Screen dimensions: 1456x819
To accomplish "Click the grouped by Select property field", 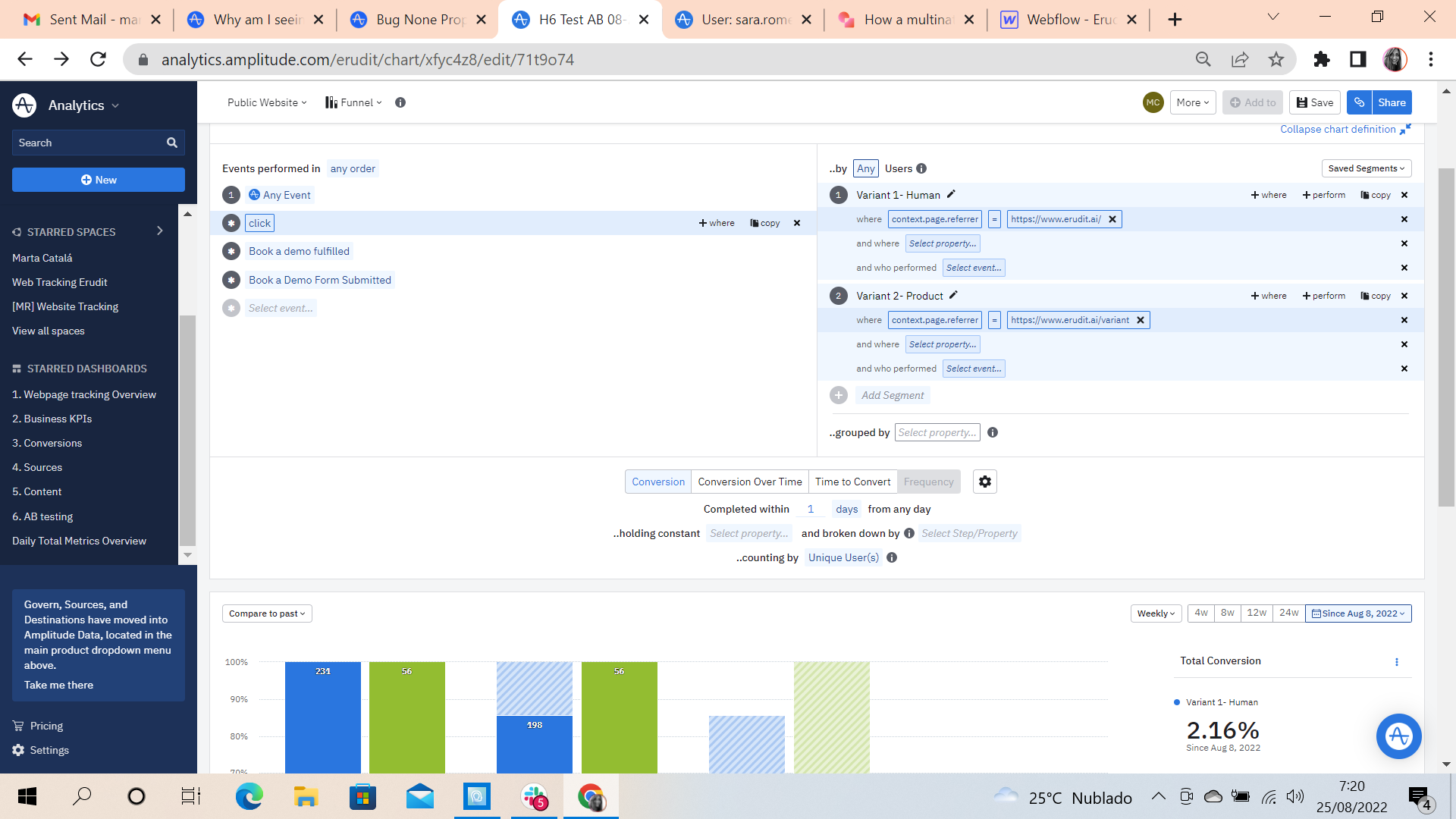I will pos(937,432).
